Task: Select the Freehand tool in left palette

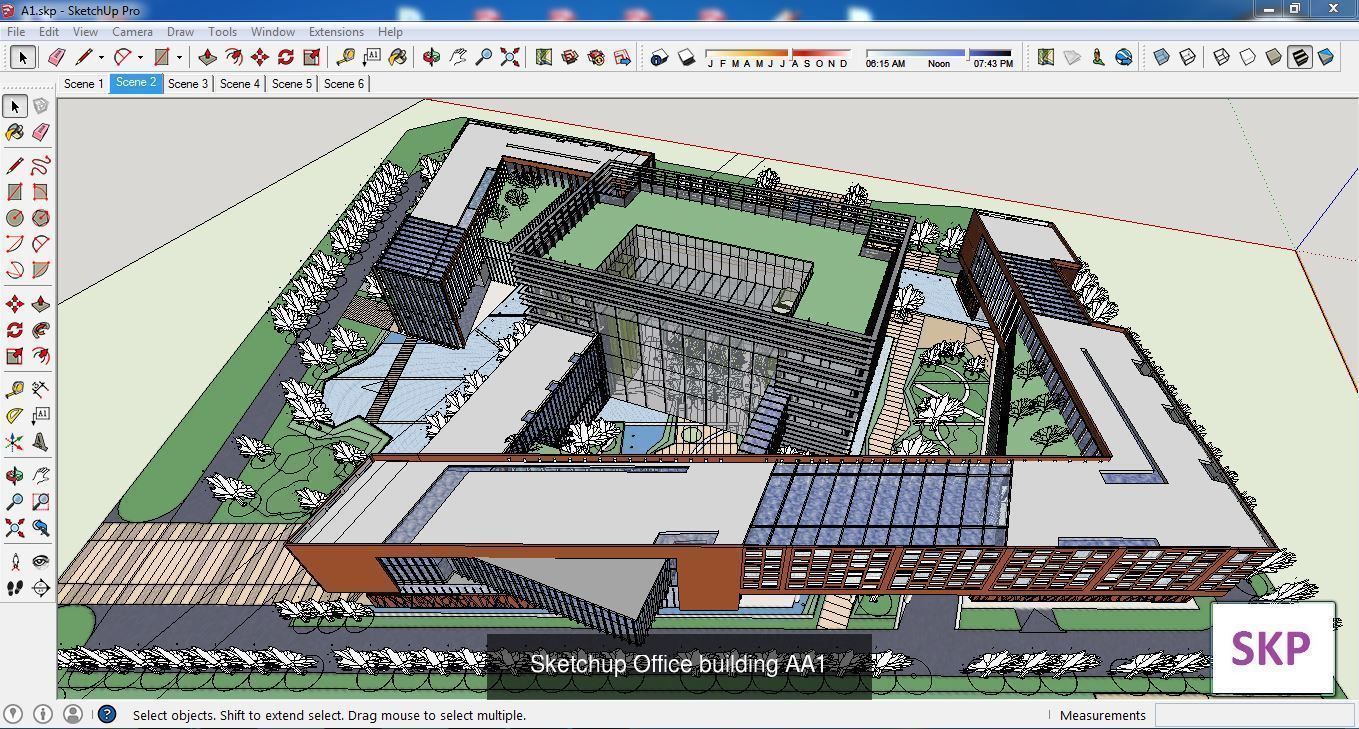Action: point(40,166)
